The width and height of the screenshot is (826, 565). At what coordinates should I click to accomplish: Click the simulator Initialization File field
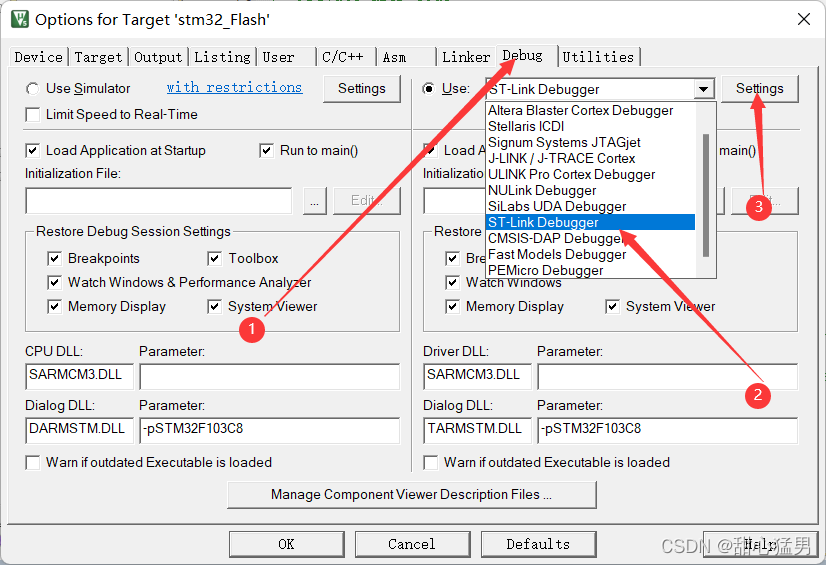(x=159, y=201)
